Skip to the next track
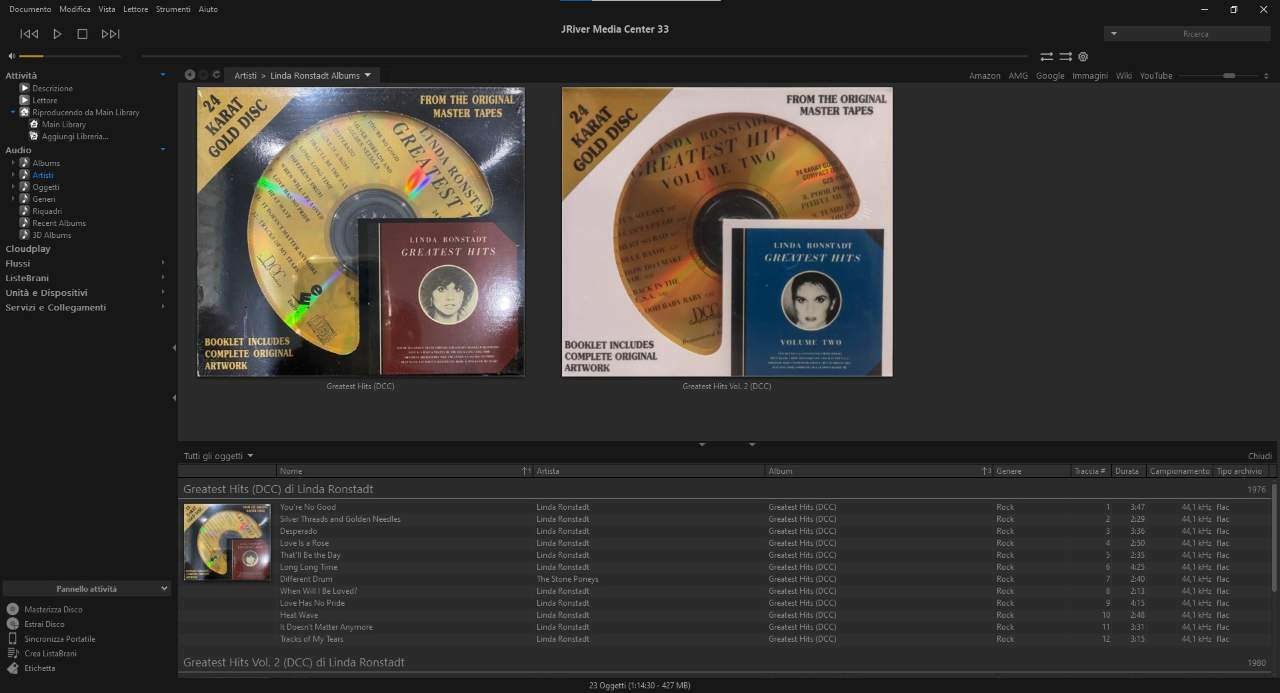The image size is (1280, 693). point(110,34)
